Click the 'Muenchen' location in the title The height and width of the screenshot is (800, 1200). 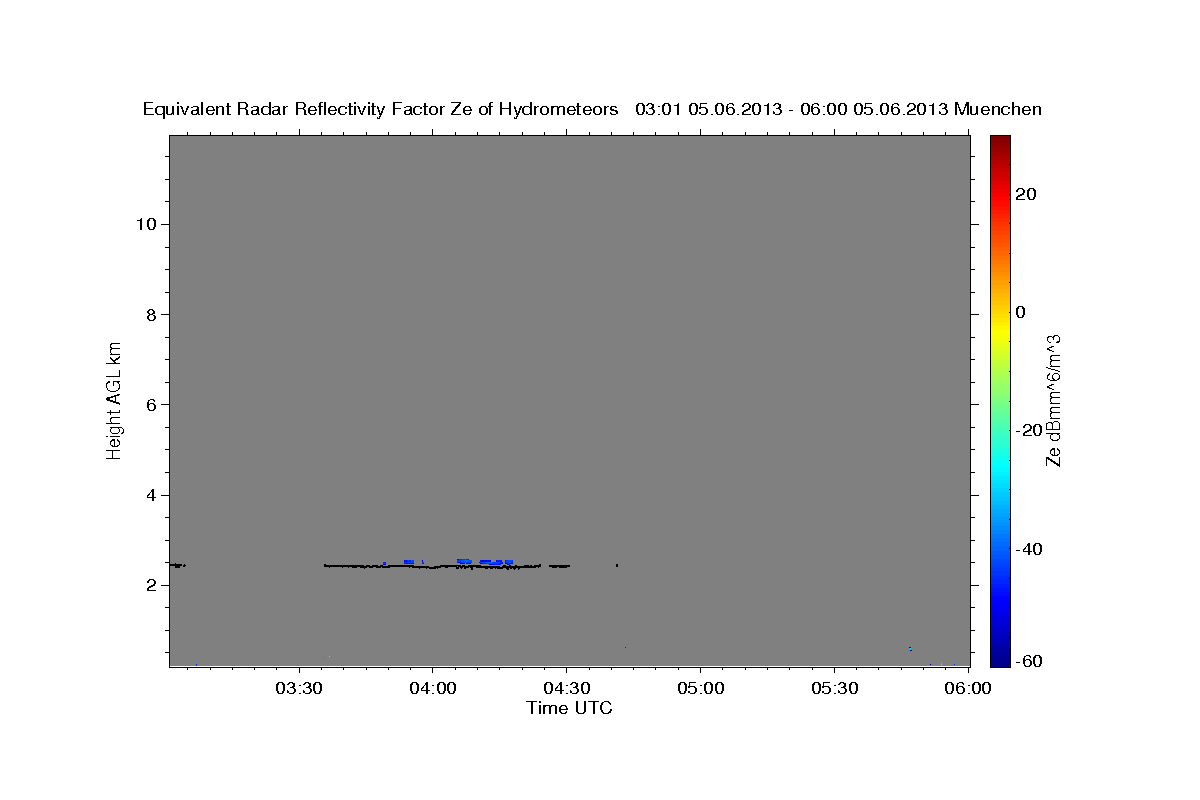point(998,109)
